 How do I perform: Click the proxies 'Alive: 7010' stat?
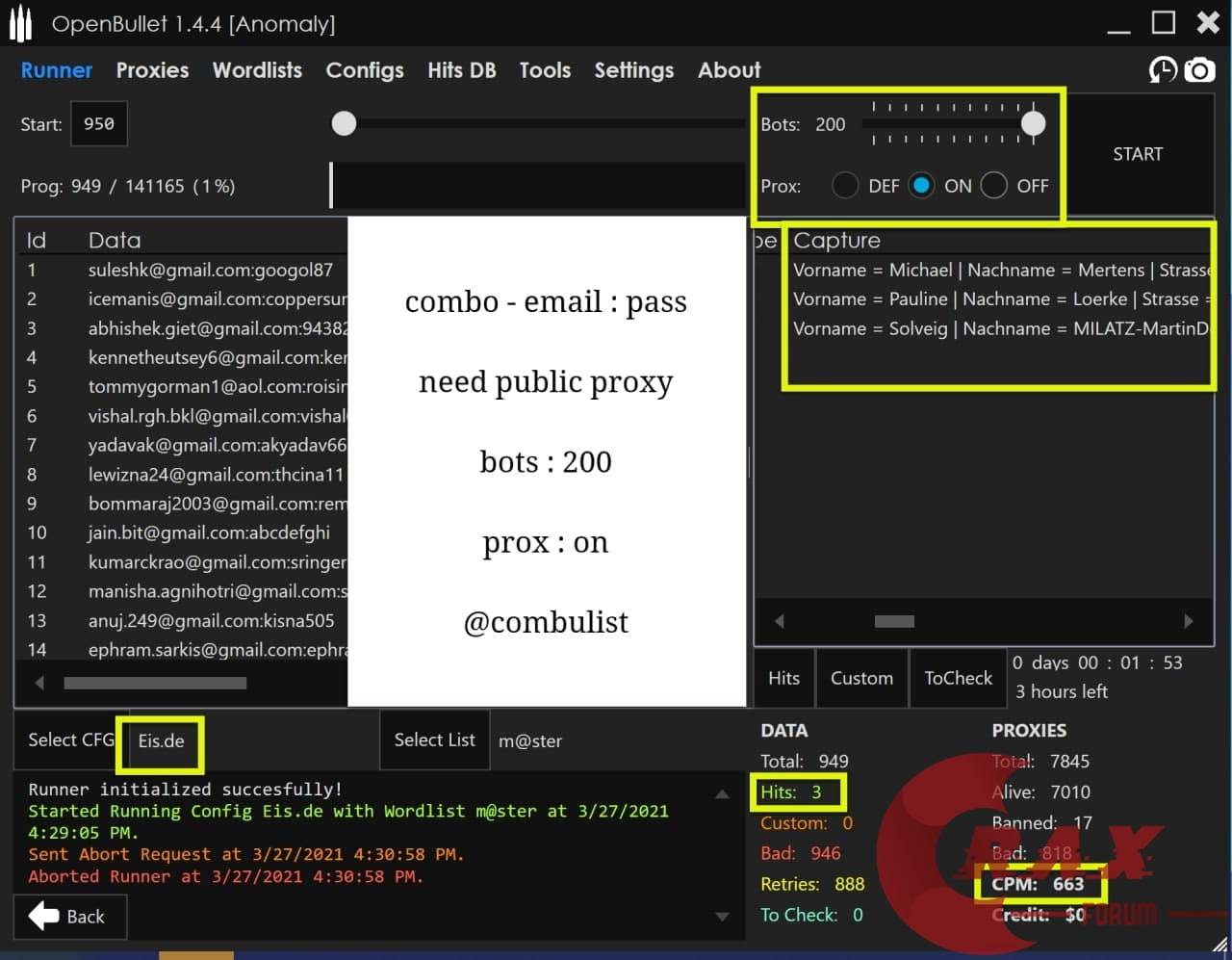(1041, 791)
